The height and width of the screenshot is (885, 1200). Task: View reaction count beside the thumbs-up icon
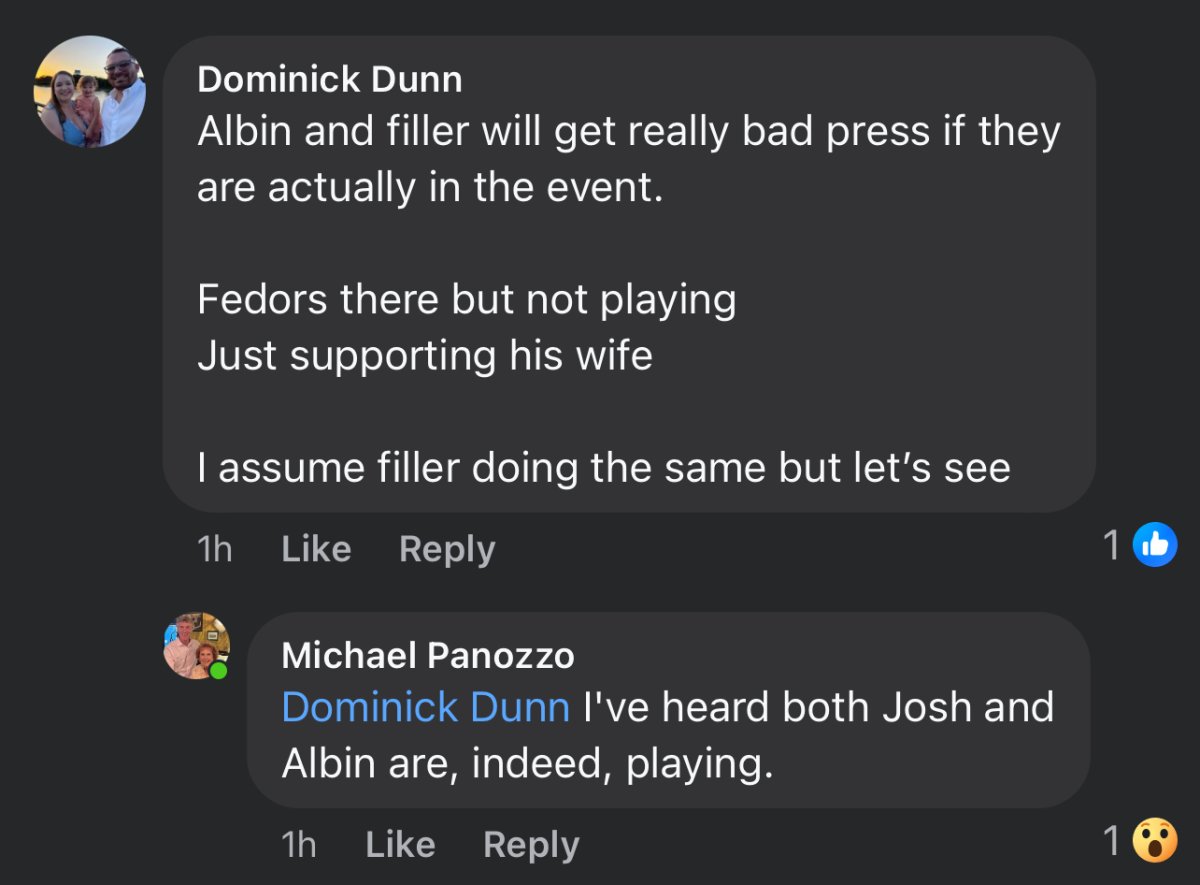pos(1111,546)
